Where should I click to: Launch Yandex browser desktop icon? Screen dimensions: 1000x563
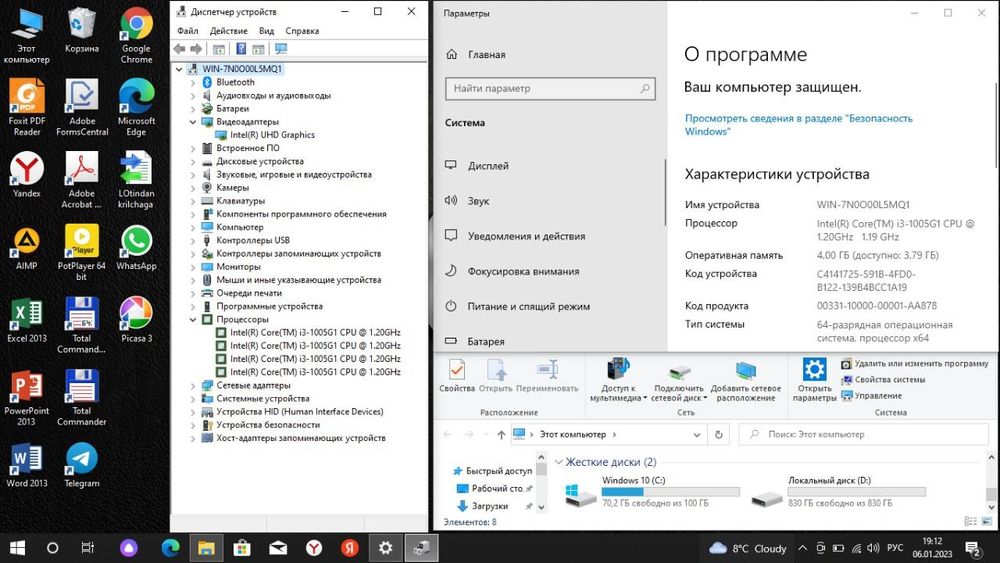click(x=27, y=175)
